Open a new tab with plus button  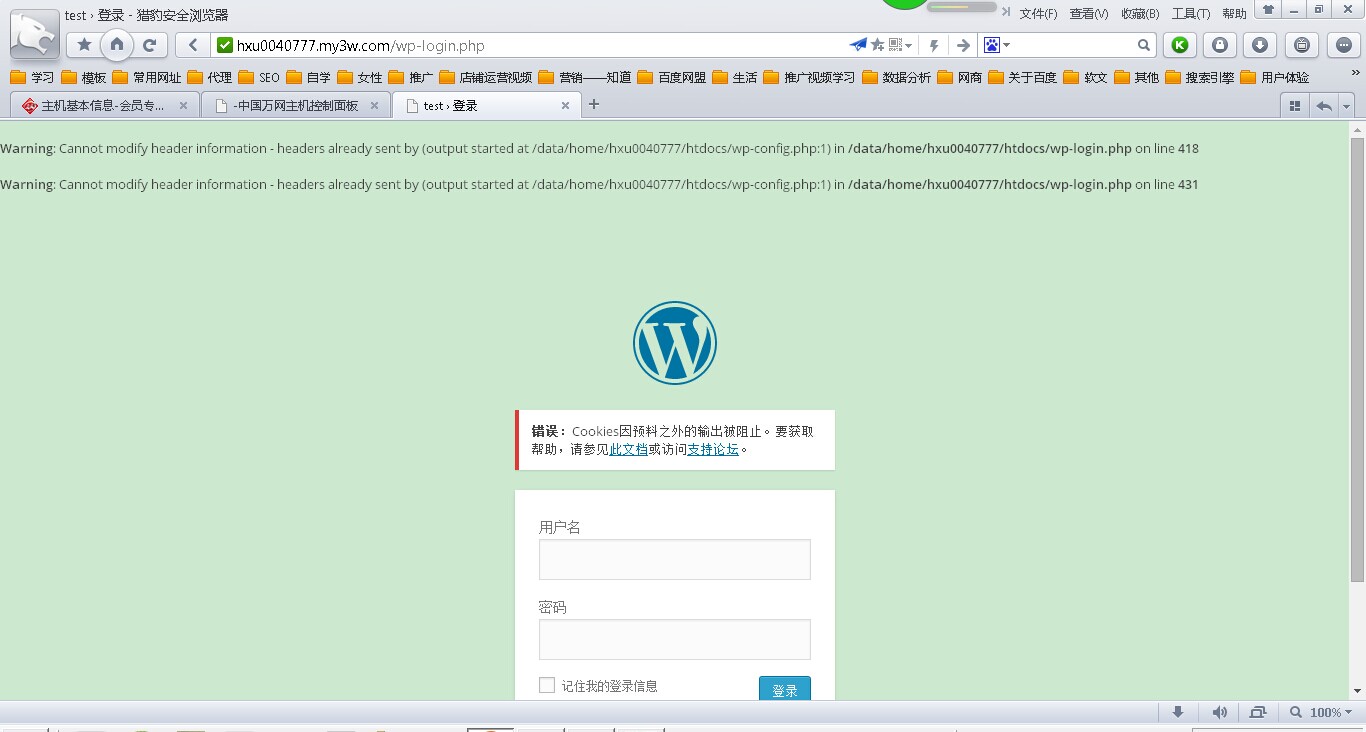coord(593,104)
